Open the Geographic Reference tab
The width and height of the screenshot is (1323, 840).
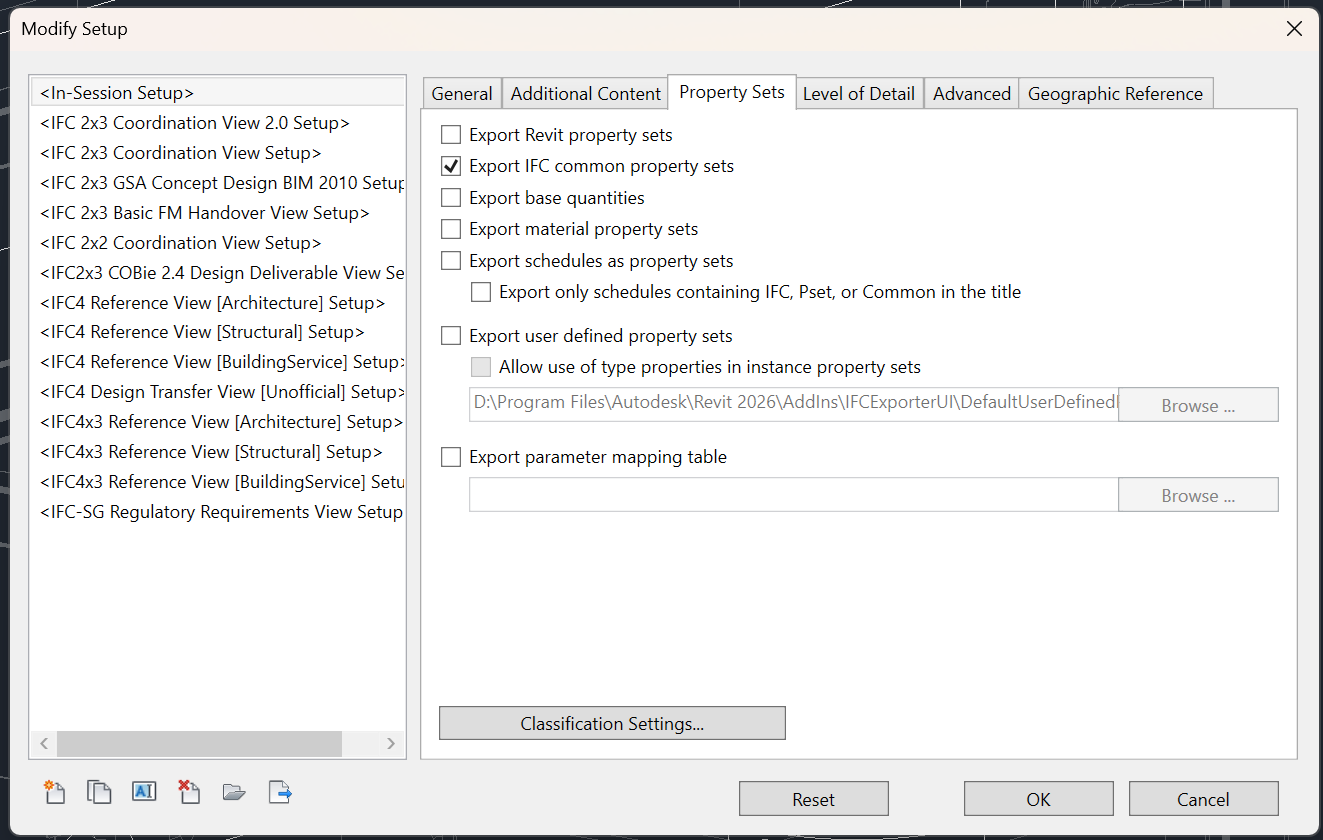[x=1115, y=94]
